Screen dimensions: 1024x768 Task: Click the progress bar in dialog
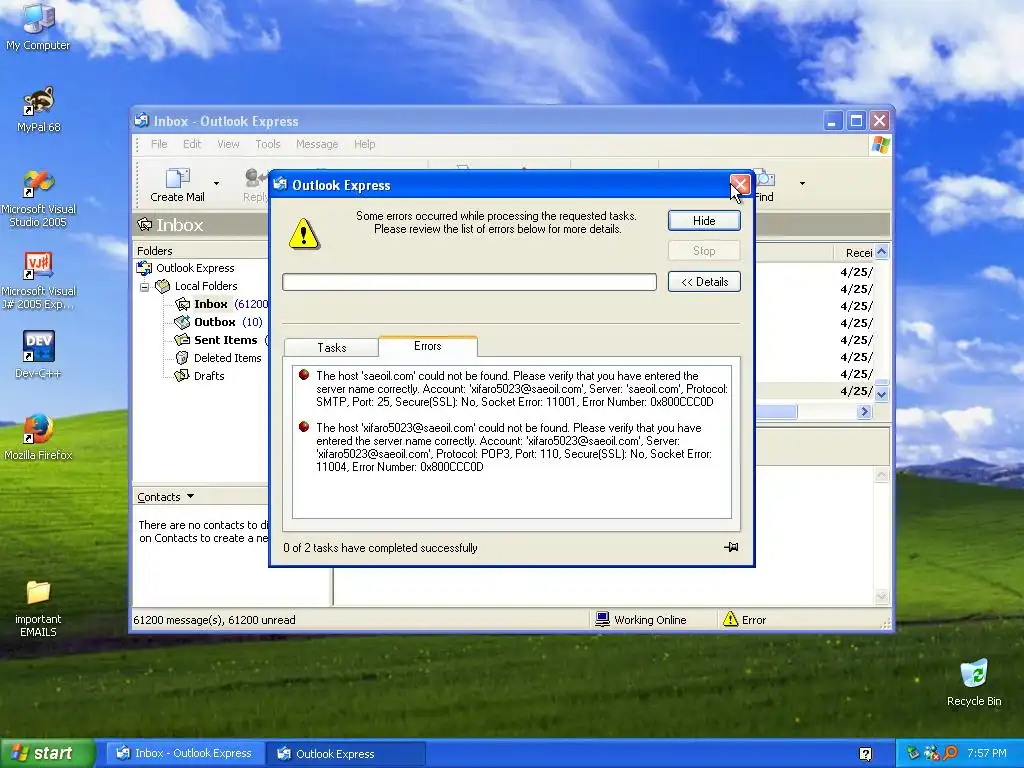[469, 281]
